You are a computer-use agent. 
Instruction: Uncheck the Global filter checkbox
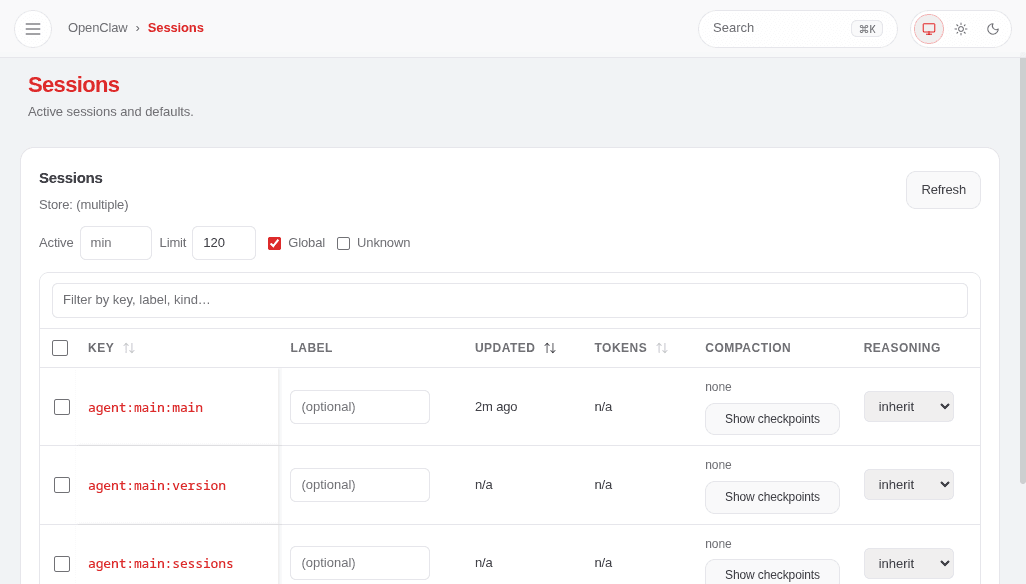[274, 243]
